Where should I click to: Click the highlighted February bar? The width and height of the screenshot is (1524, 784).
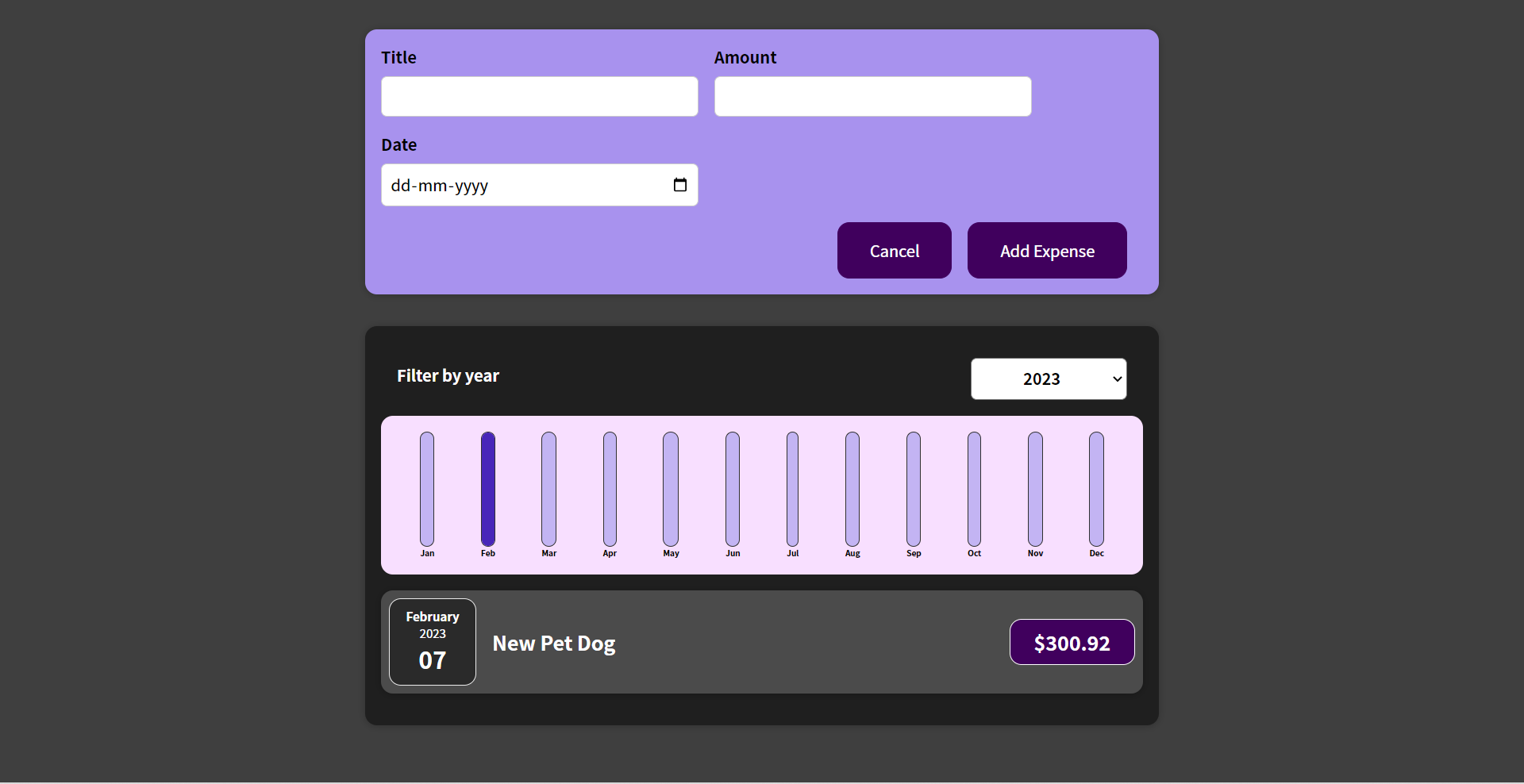pyautogui.click(x=487, y=488)
